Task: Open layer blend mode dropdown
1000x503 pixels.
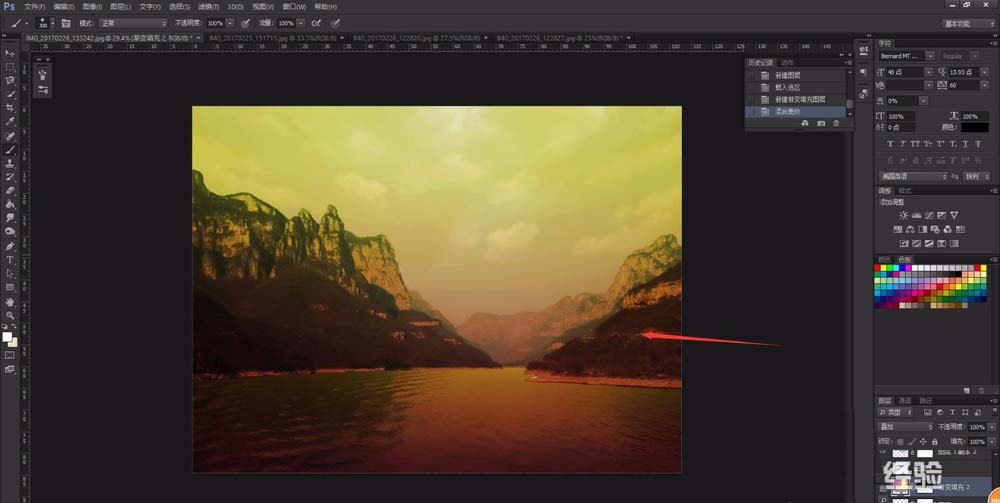Action: 904,426
